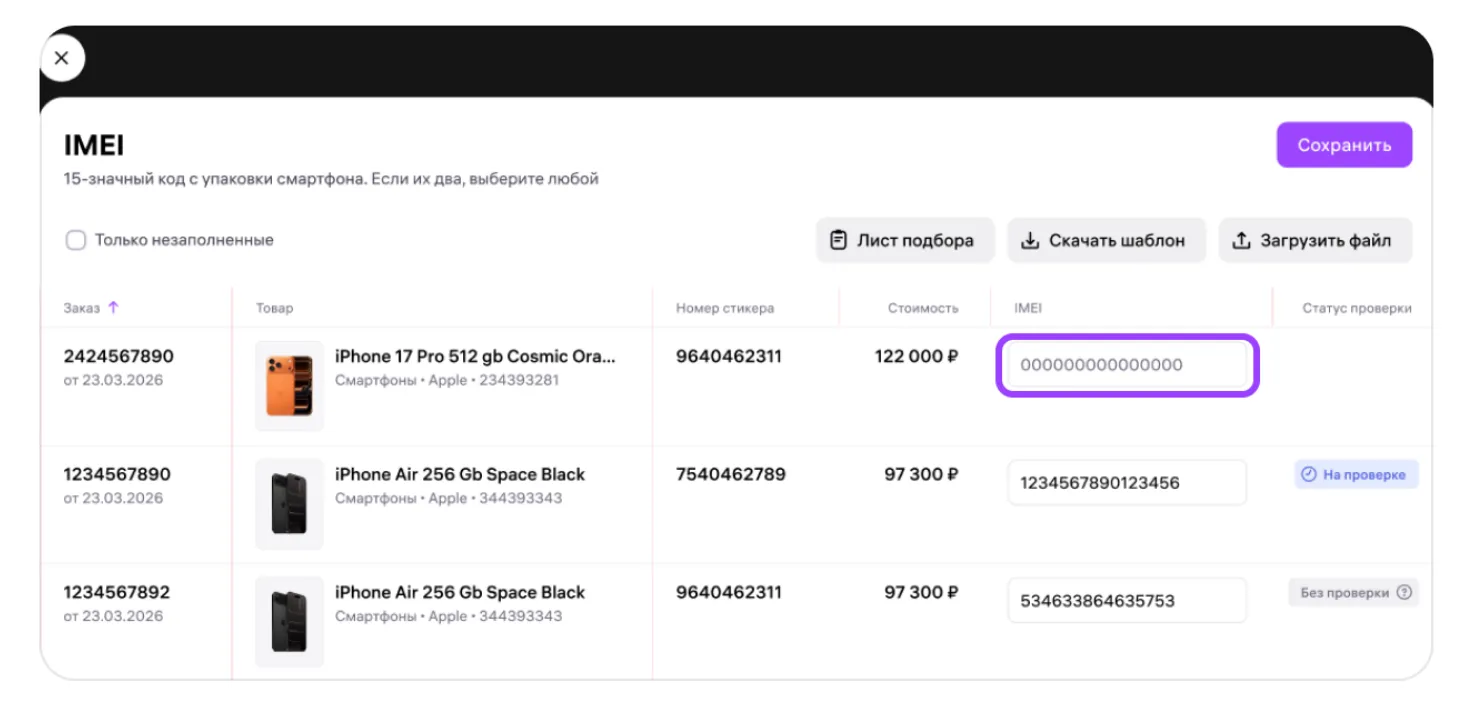Enable the Только незаполненные checkbox
The height and width of the screenshot is (708, 1477).
click(76, 240)
